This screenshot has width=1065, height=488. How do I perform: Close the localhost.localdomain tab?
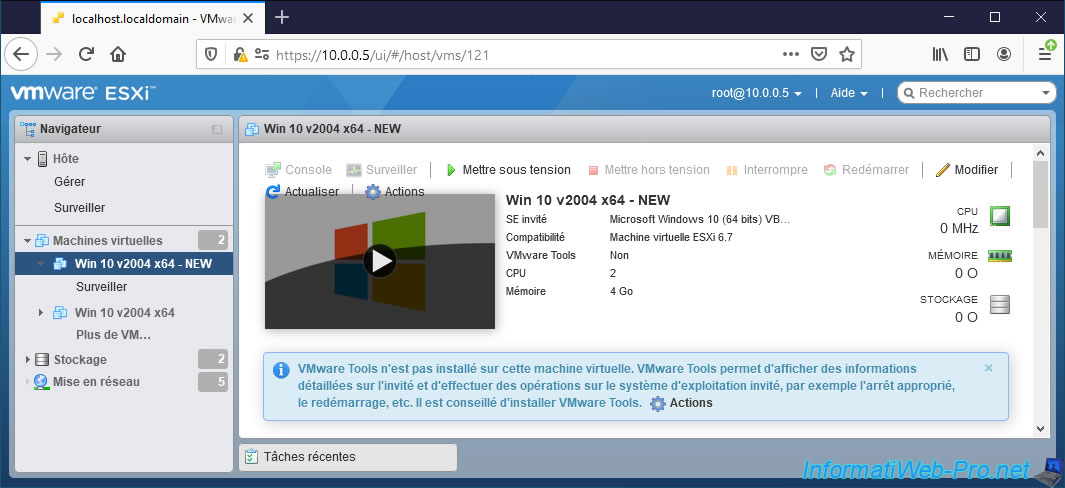click(x=251, y=18)
